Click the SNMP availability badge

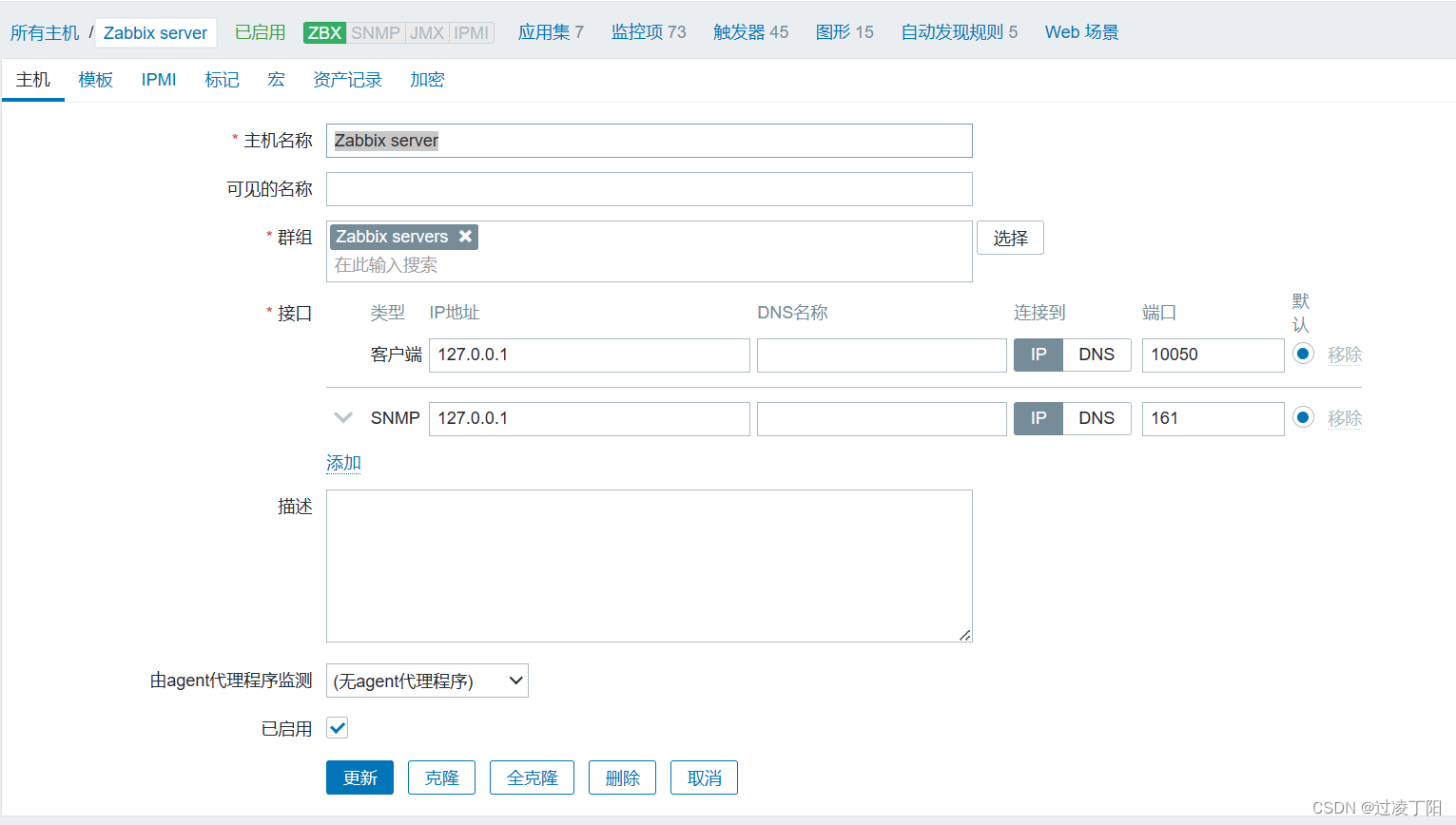(376, 32)
